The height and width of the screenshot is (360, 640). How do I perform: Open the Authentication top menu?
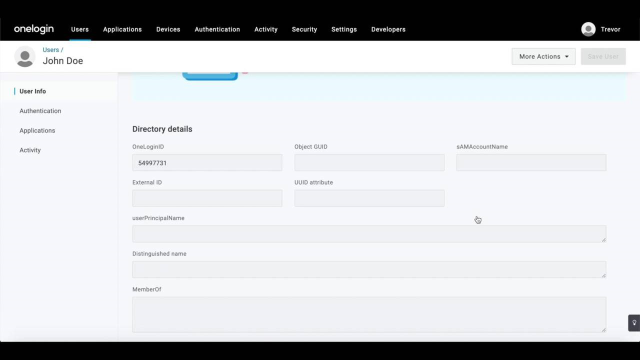(x=217, y=29)
